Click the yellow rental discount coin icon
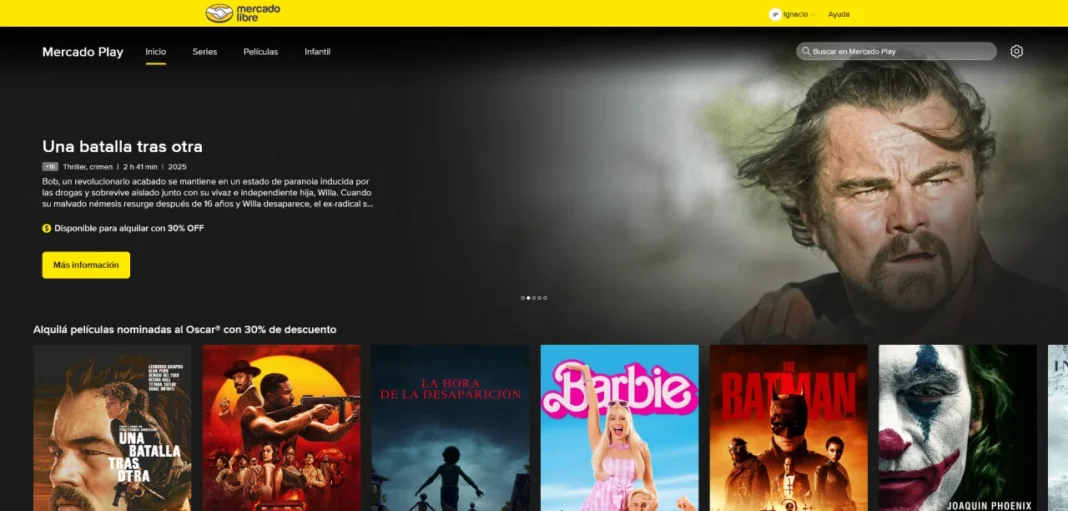The width and height of the screenshot is (1068, 511). 46,228
